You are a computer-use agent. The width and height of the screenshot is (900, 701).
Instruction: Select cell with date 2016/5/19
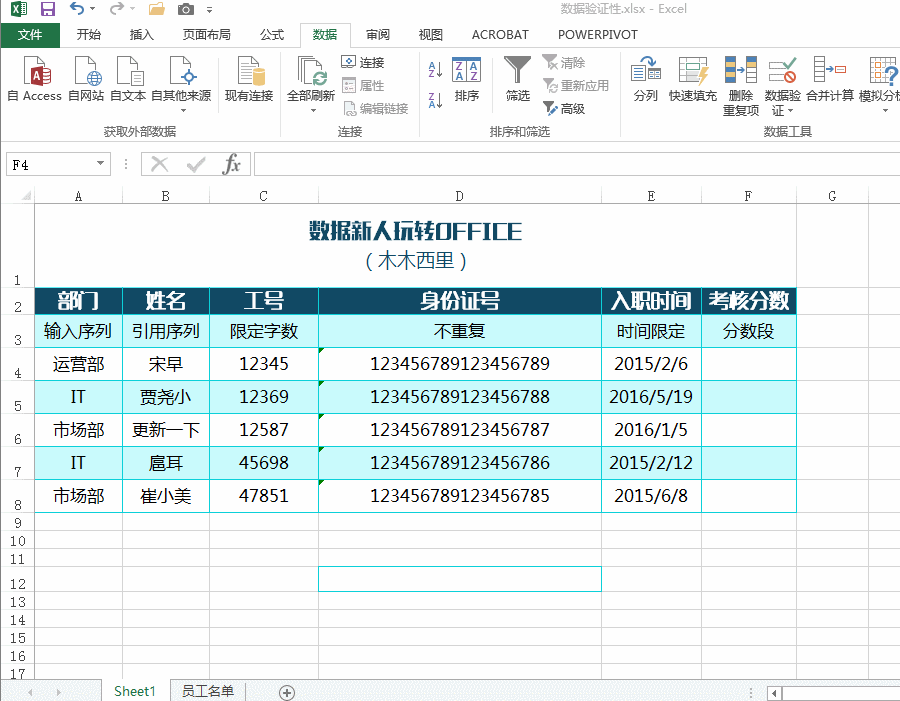(x=651, y=397)
